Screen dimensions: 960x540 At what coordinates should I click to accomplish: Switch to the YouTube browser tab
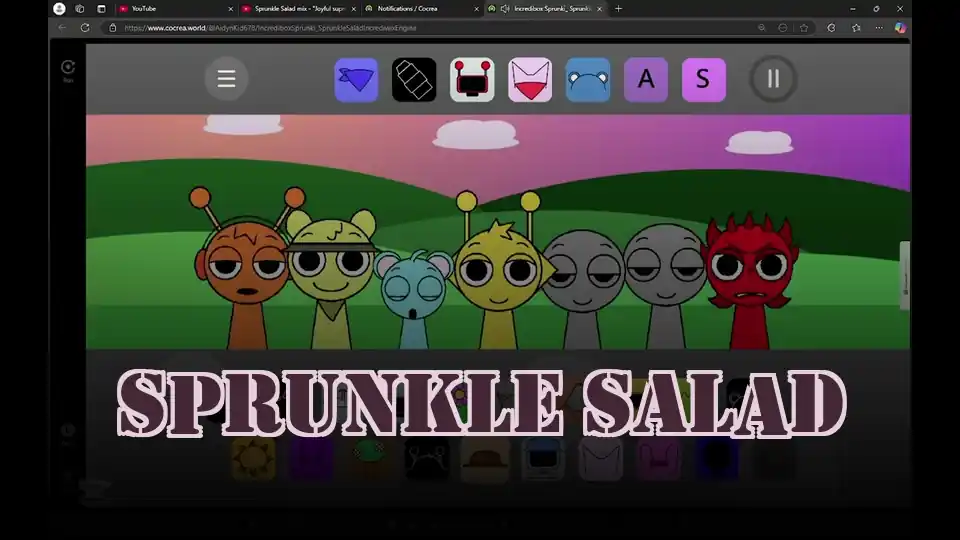pyautogui.click(x=176, y=9)
